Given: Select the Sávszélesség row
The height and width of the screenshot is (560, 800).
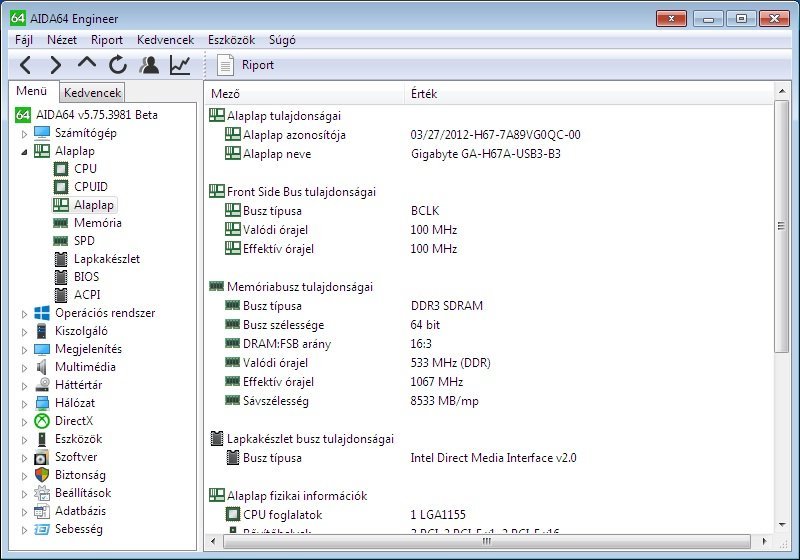Looking at the screenshot, I should click(x=490, y=401).
